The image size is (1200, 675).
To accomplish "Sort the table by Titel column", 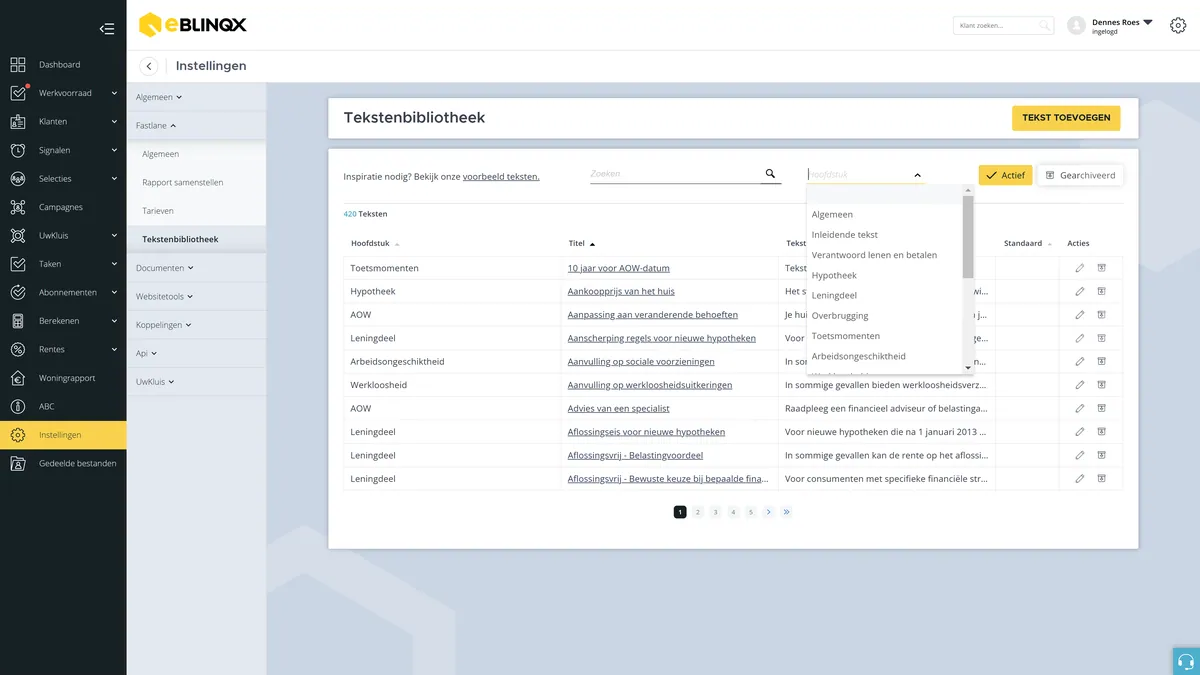I will 581,244.
